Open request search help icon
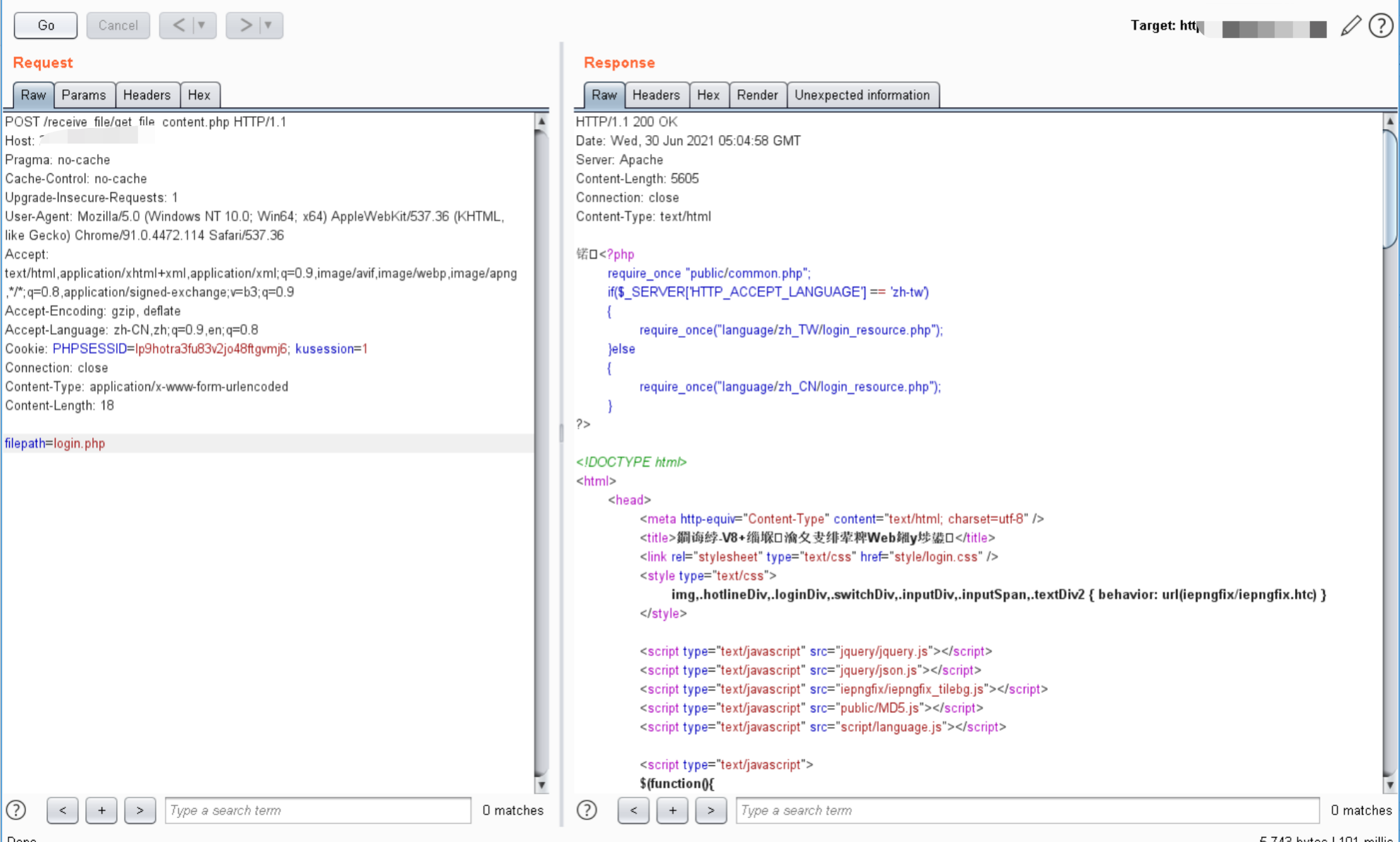Screen dimensions: 1400x842 click(15, 810)
